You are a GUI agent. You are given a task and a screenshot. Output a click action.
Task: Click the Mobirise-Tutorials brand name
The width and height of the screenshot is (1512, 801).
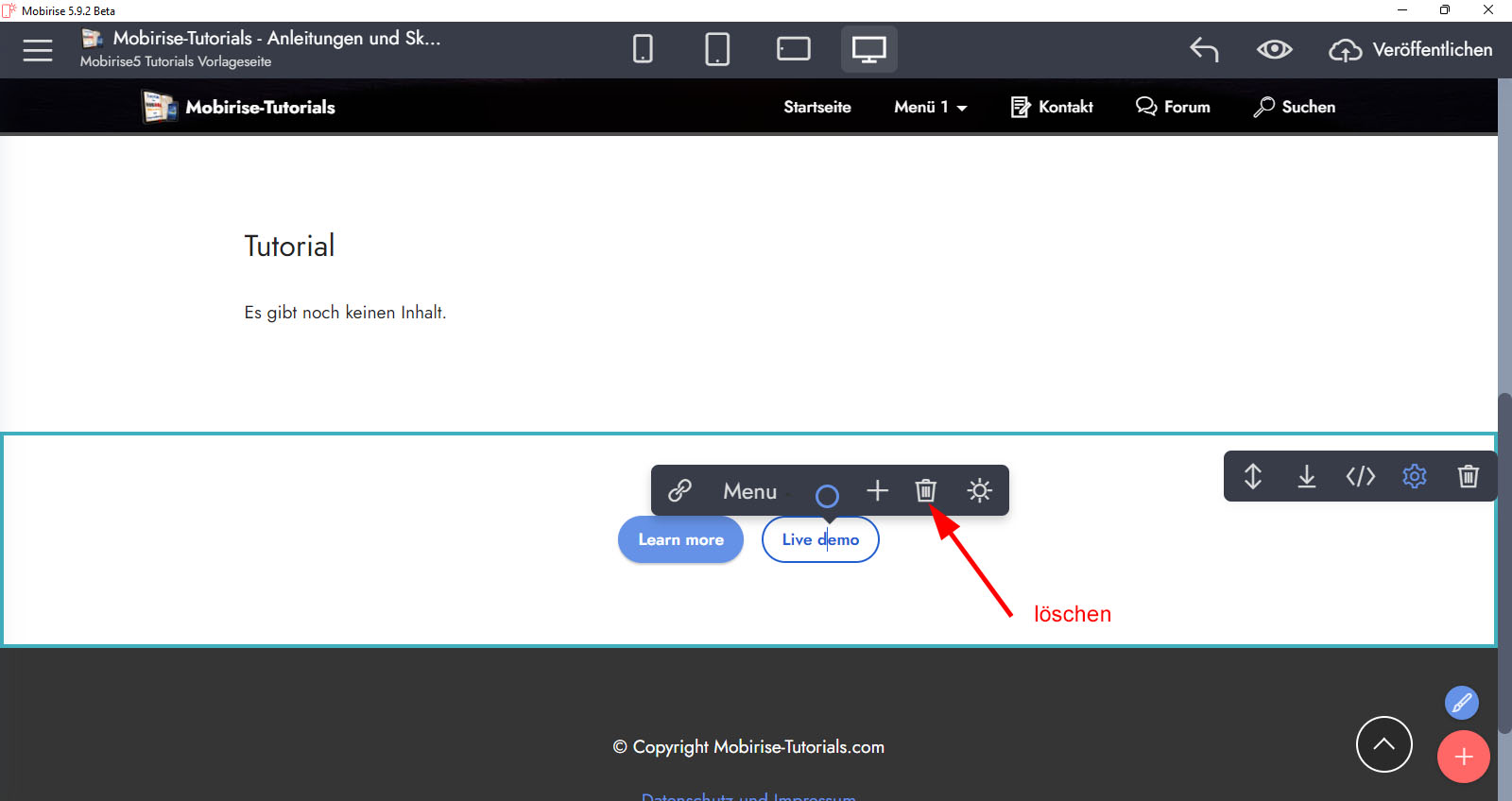[x=261, y=107]
